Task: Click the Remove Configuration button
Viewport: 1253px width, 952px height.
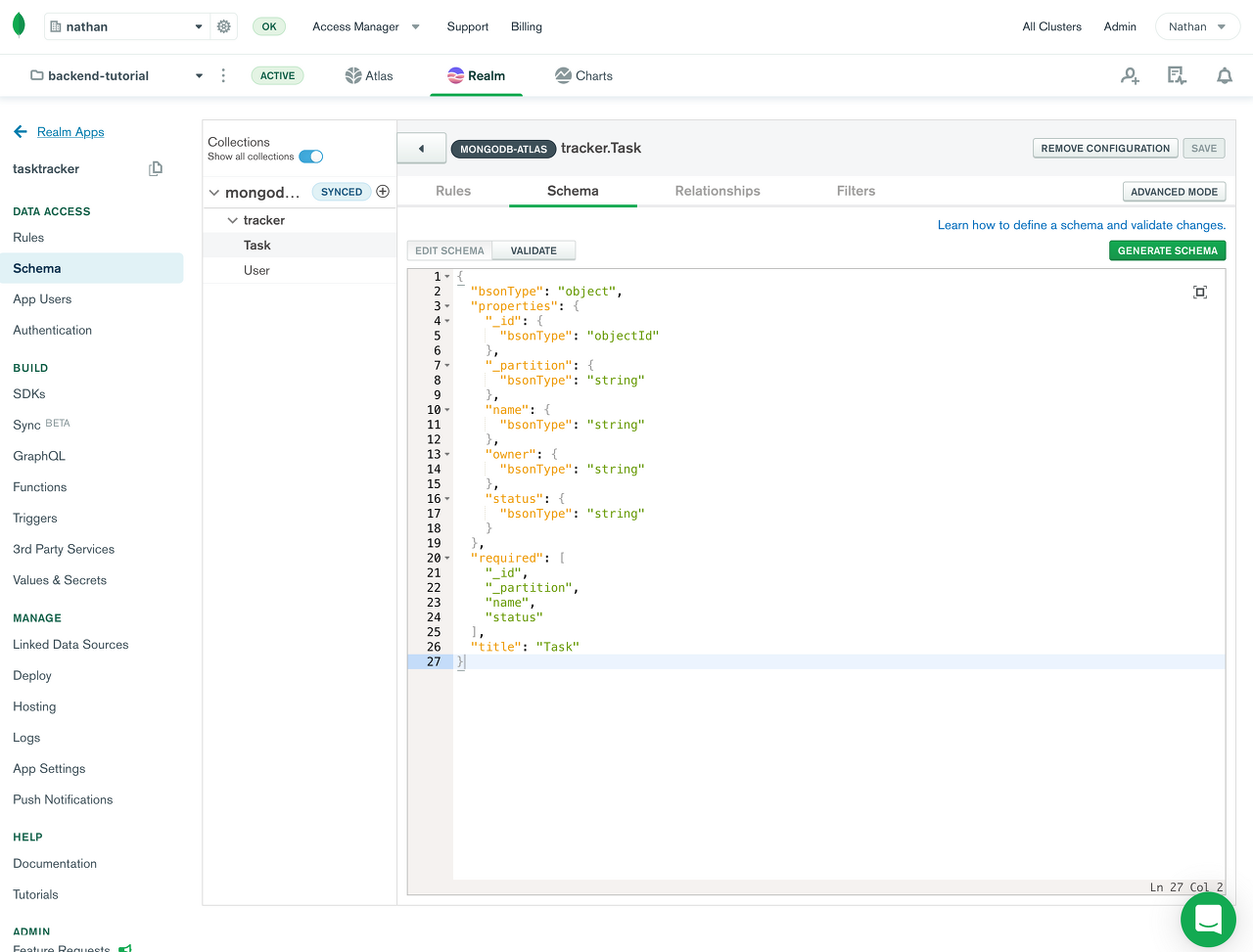Action: point(1105,149)
